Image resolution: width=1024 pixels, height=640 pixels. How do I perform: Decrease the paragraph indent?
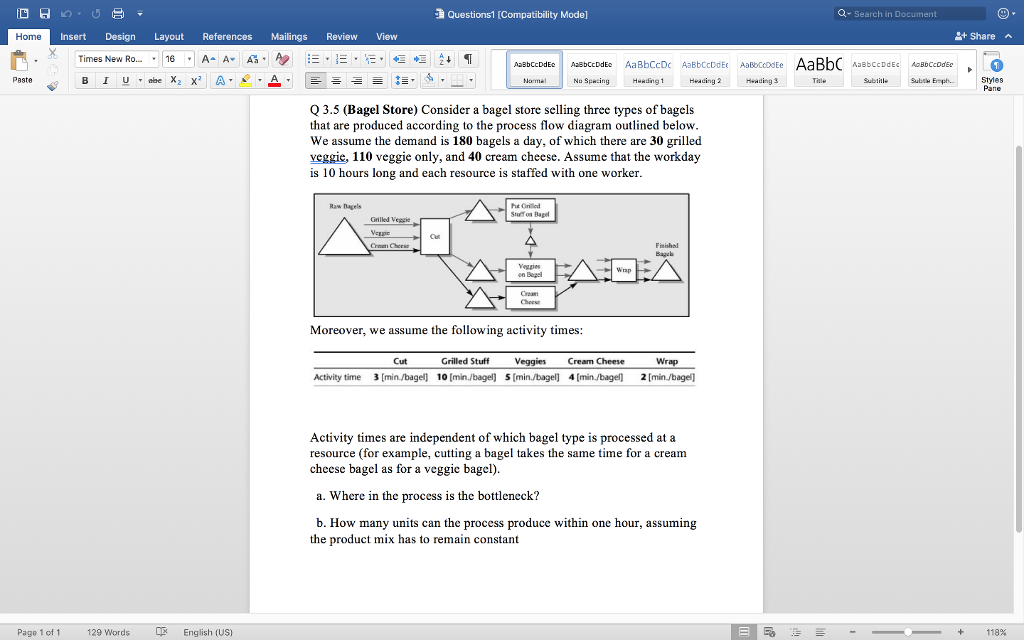pyautogui.click(x=398, y=59)
